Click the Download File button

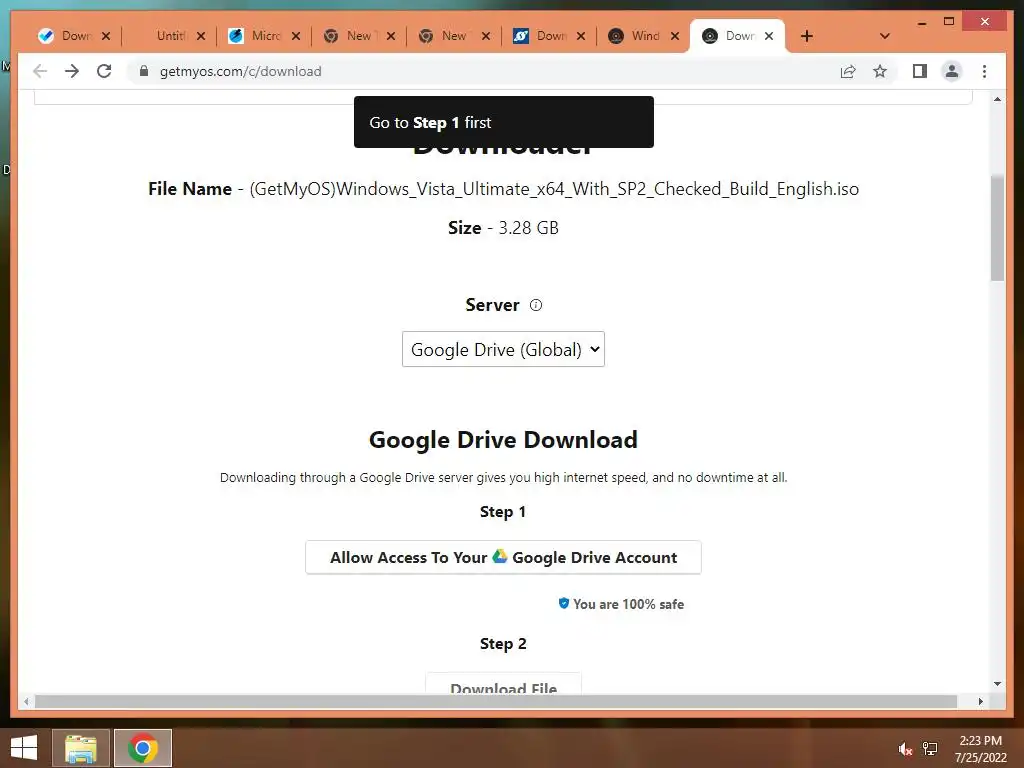(x=503, y=684)
